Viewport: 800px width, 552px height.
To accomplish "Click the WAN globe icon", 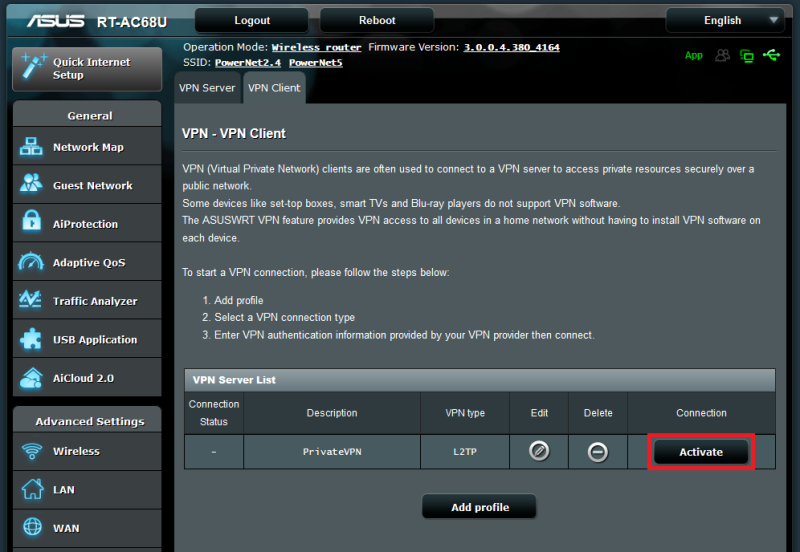I will pyautogui.click(x=32, y=527).
